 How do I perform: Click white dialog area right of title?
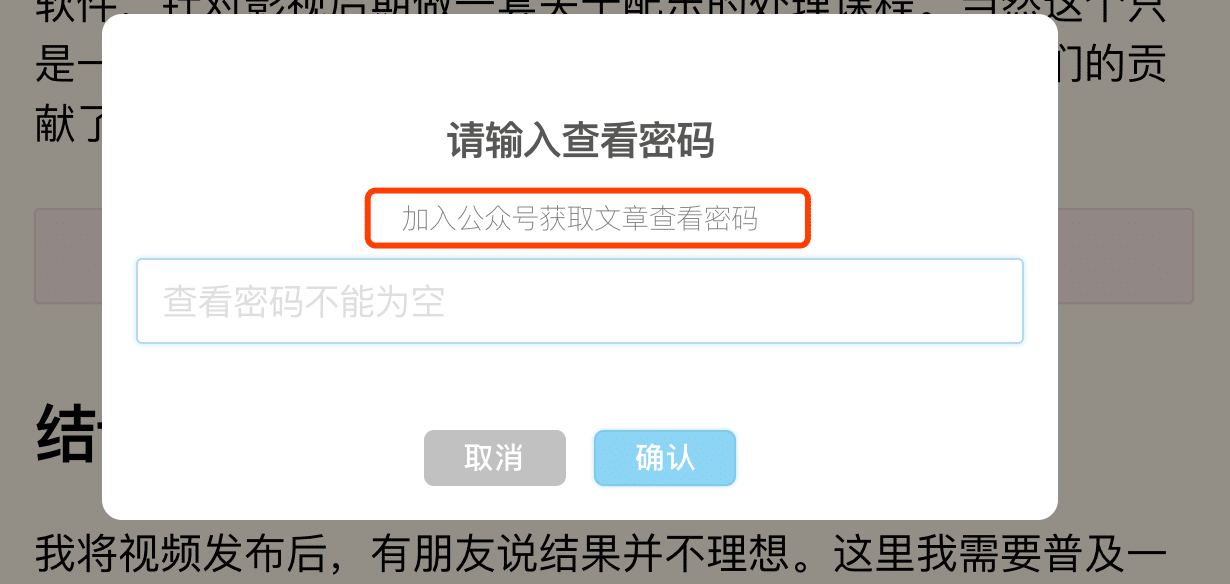tap(880, 141)
